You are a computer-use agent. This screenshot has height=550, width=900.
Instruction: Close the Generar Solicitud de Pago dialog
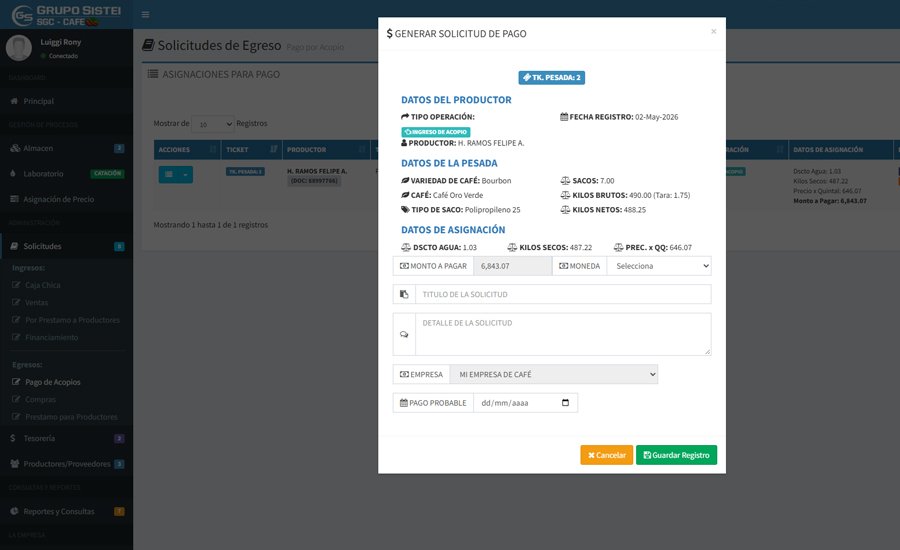coord(713,32)
